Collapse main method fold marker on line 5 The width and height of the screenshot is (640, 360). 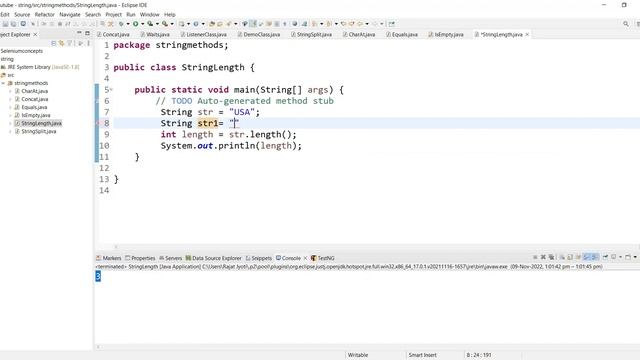point(111,89)
